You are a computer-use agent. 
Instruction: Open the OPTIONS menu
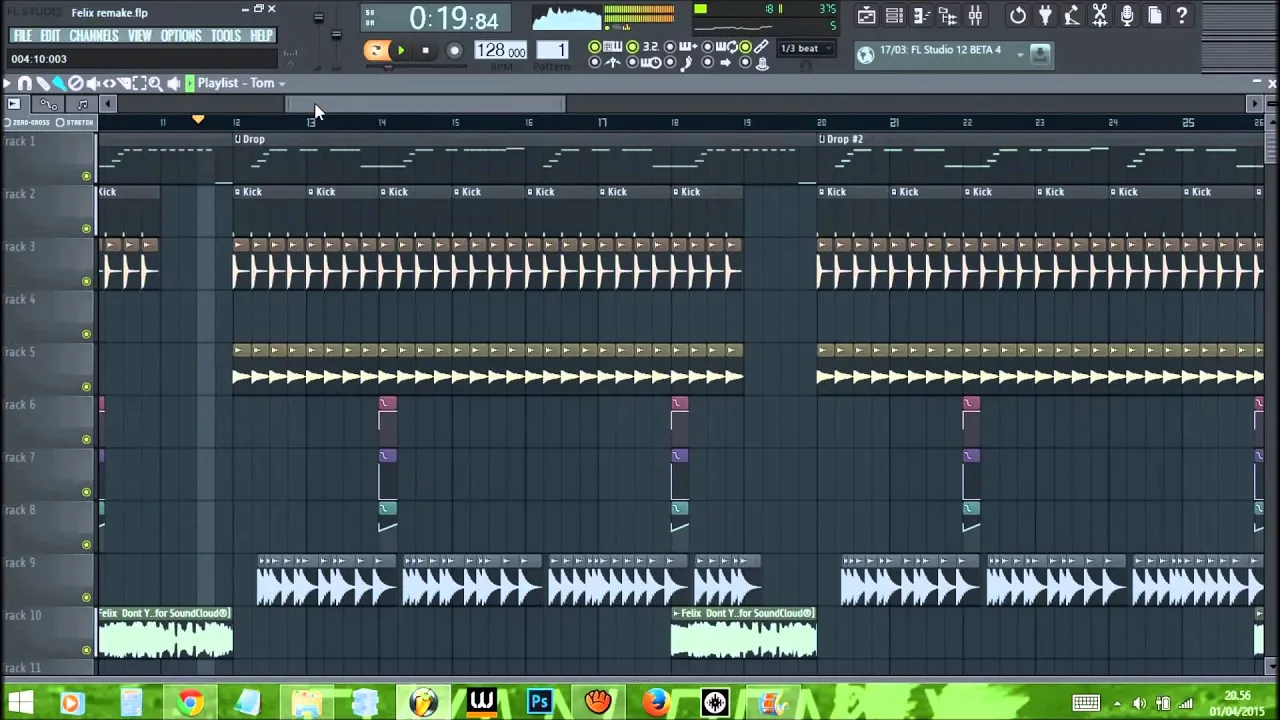click(181, 36)
